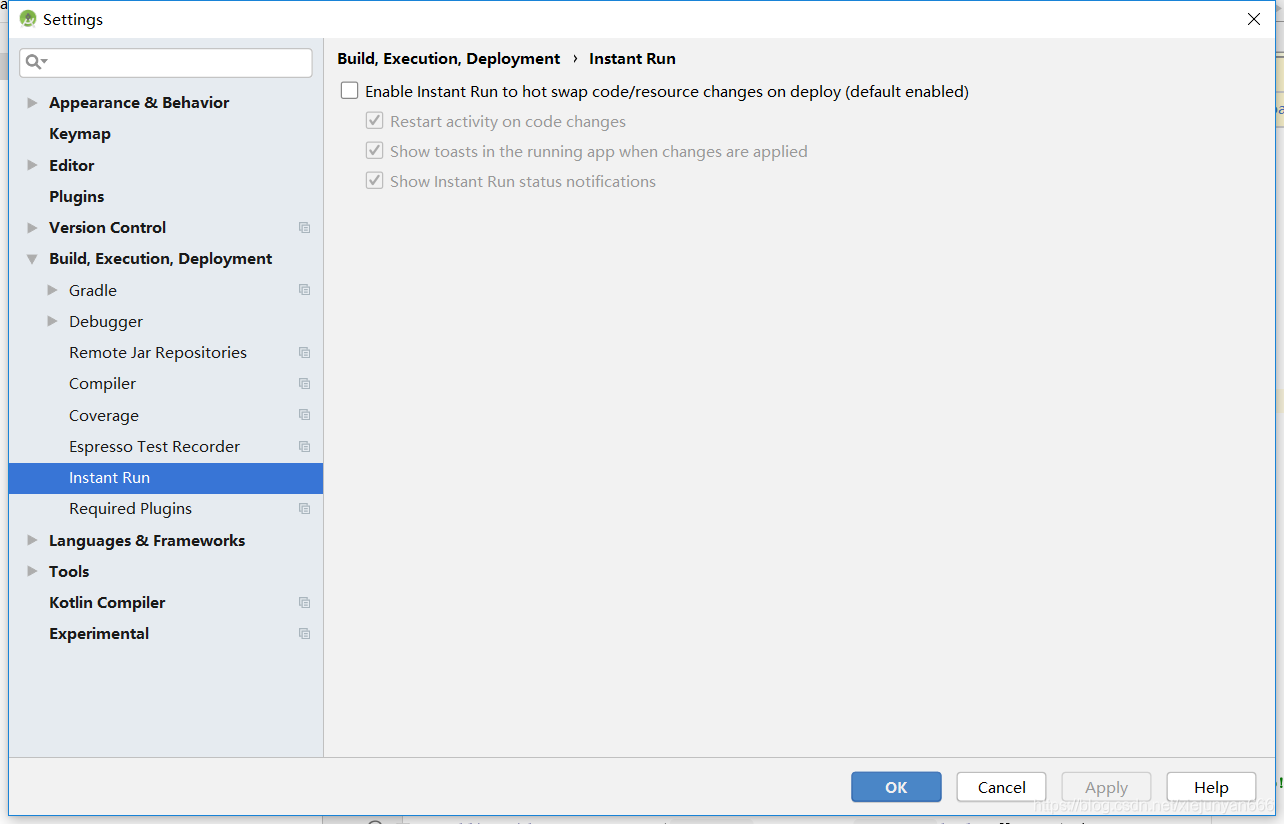Open the Keymap settings page
1284x824 pixels.
coord(80,134)
